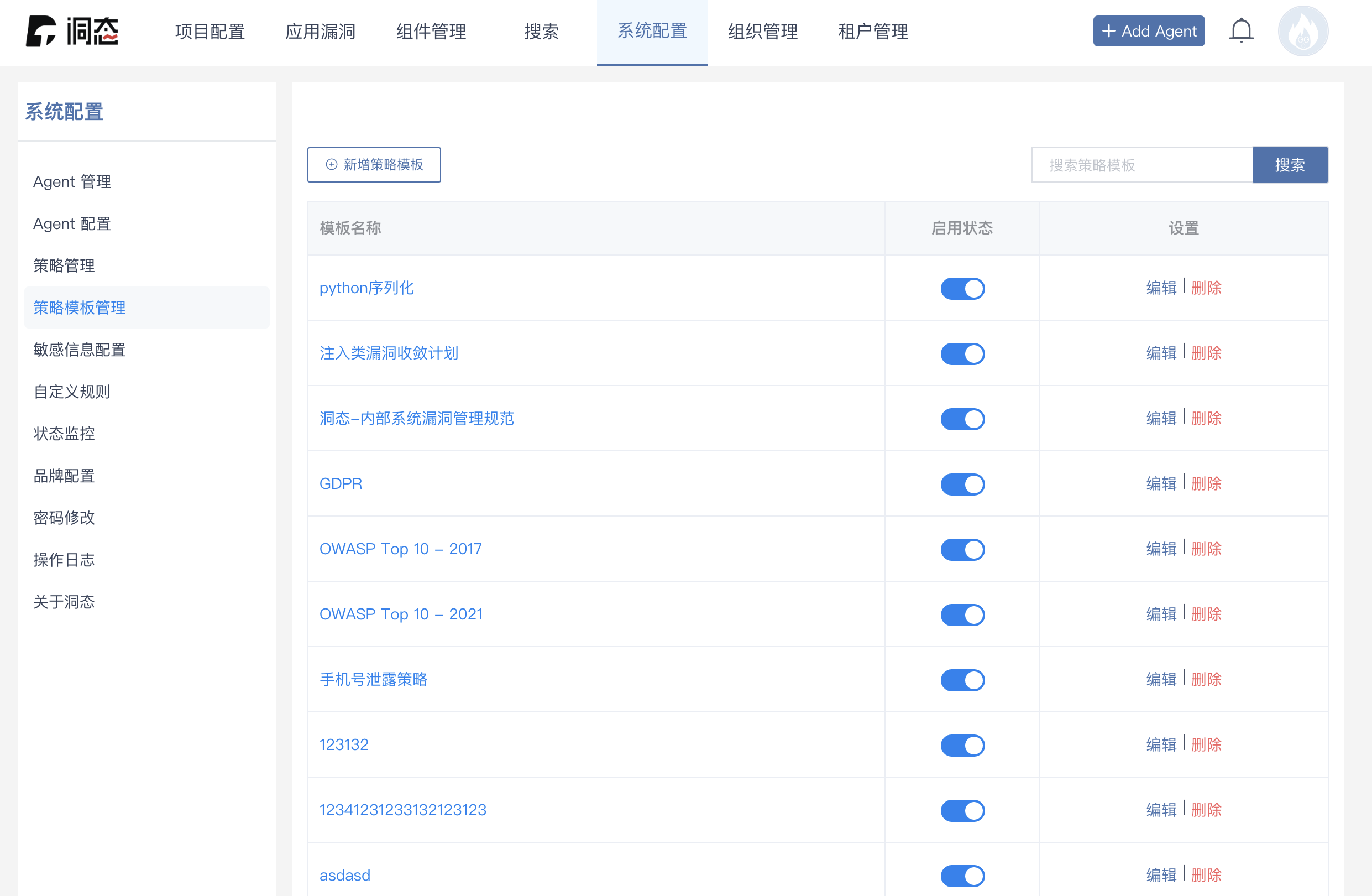Image resolution: width=1372 pixels, height=896 pixels.
Task: Select the 组件管理 tab
Action: pos(431,31)
